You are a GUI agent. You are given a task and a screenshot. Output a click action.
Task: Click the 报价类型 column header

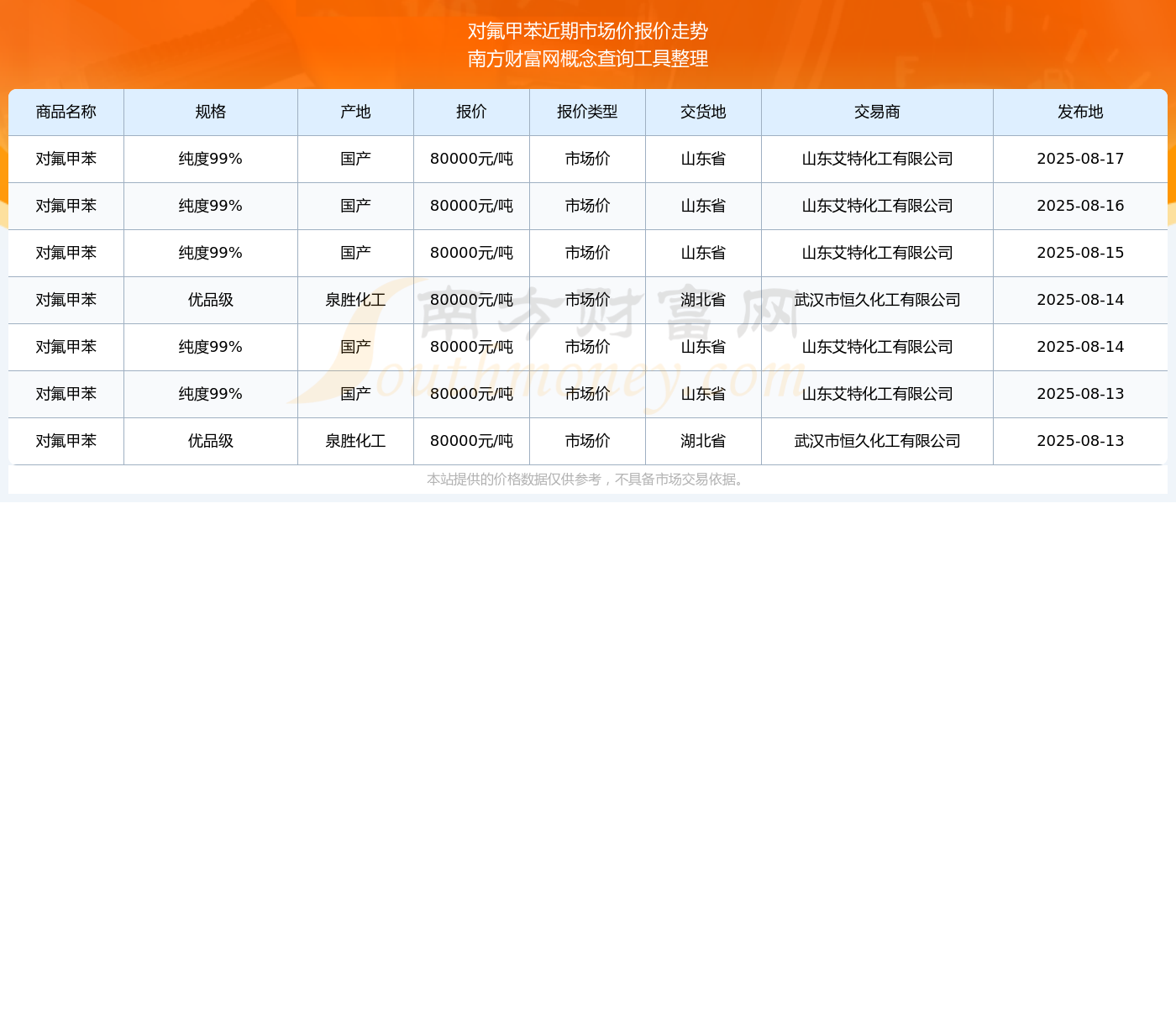click(587, 112)
